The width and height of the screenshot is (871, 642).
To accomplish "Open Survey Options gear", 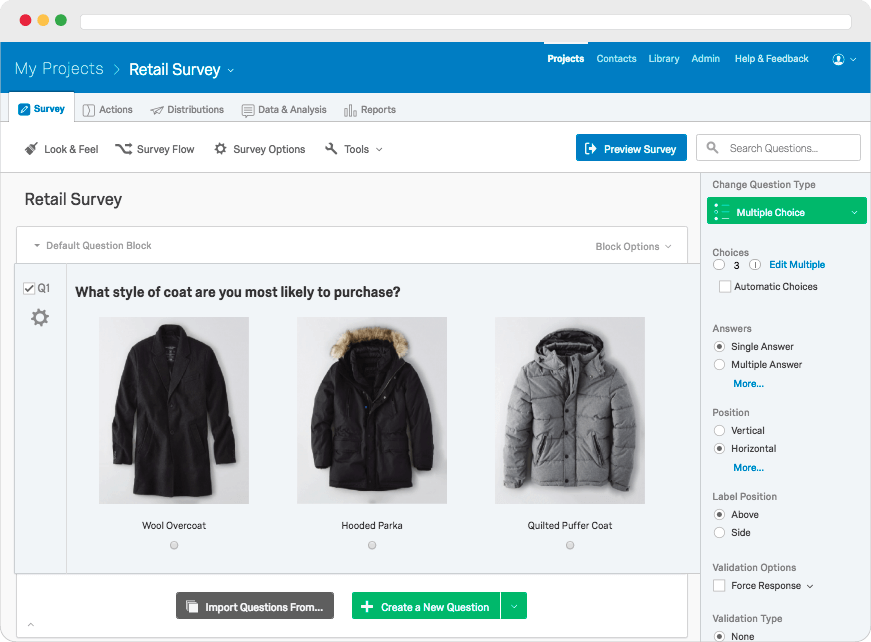I will coord(260,149).
